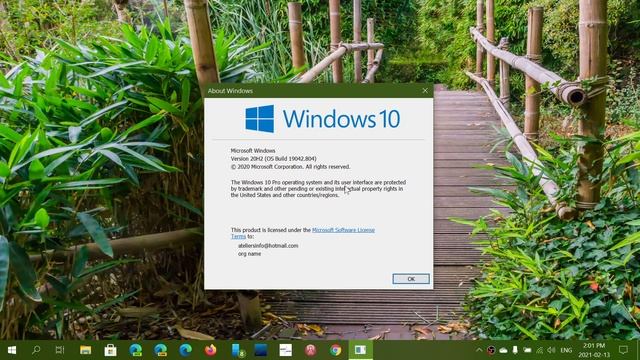The height and width of the screenshot is (360, 640).
Task: Open taskbar Search magnifier
Action: [x=36, y=350]
